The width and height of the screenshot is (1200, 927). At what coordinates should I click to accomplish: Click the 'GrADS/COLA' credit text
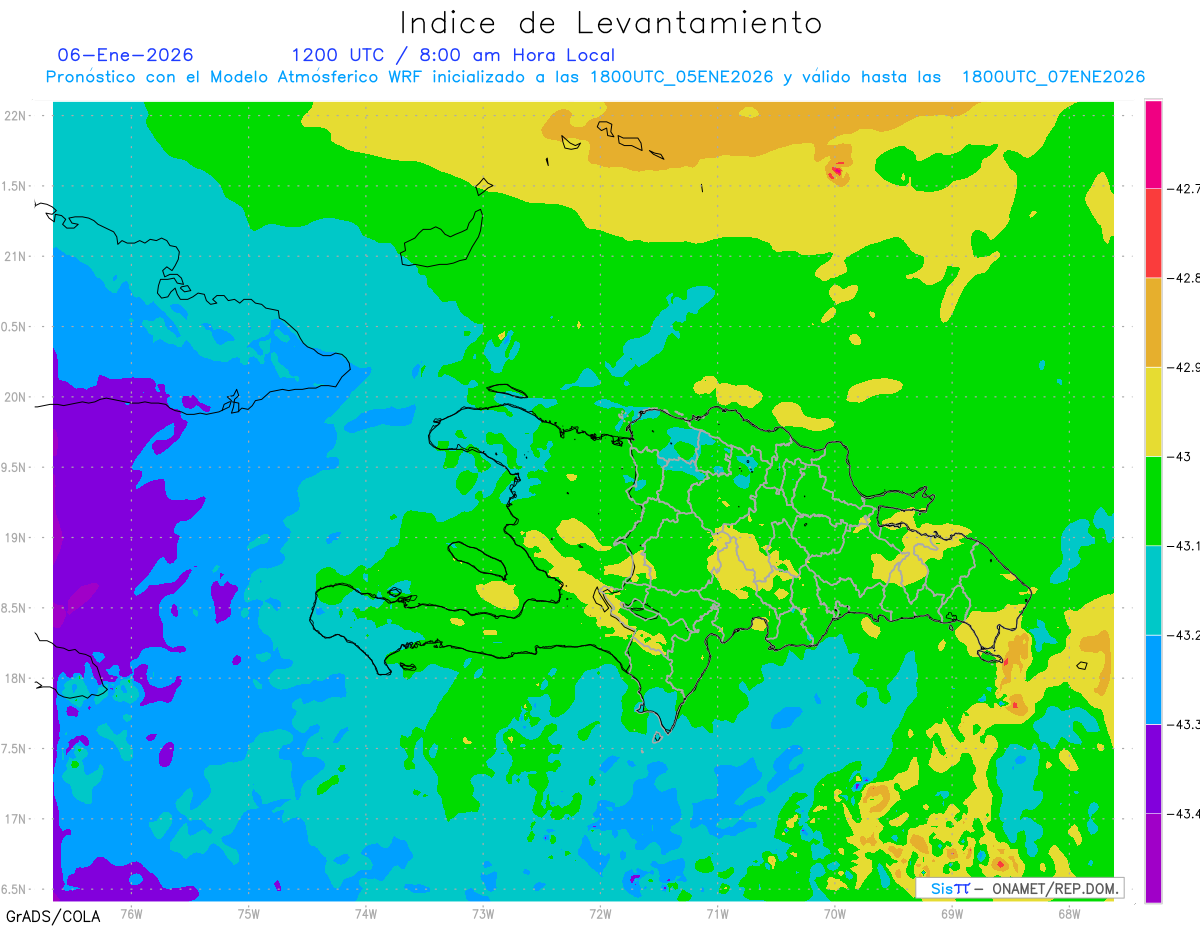coord(53,916)
